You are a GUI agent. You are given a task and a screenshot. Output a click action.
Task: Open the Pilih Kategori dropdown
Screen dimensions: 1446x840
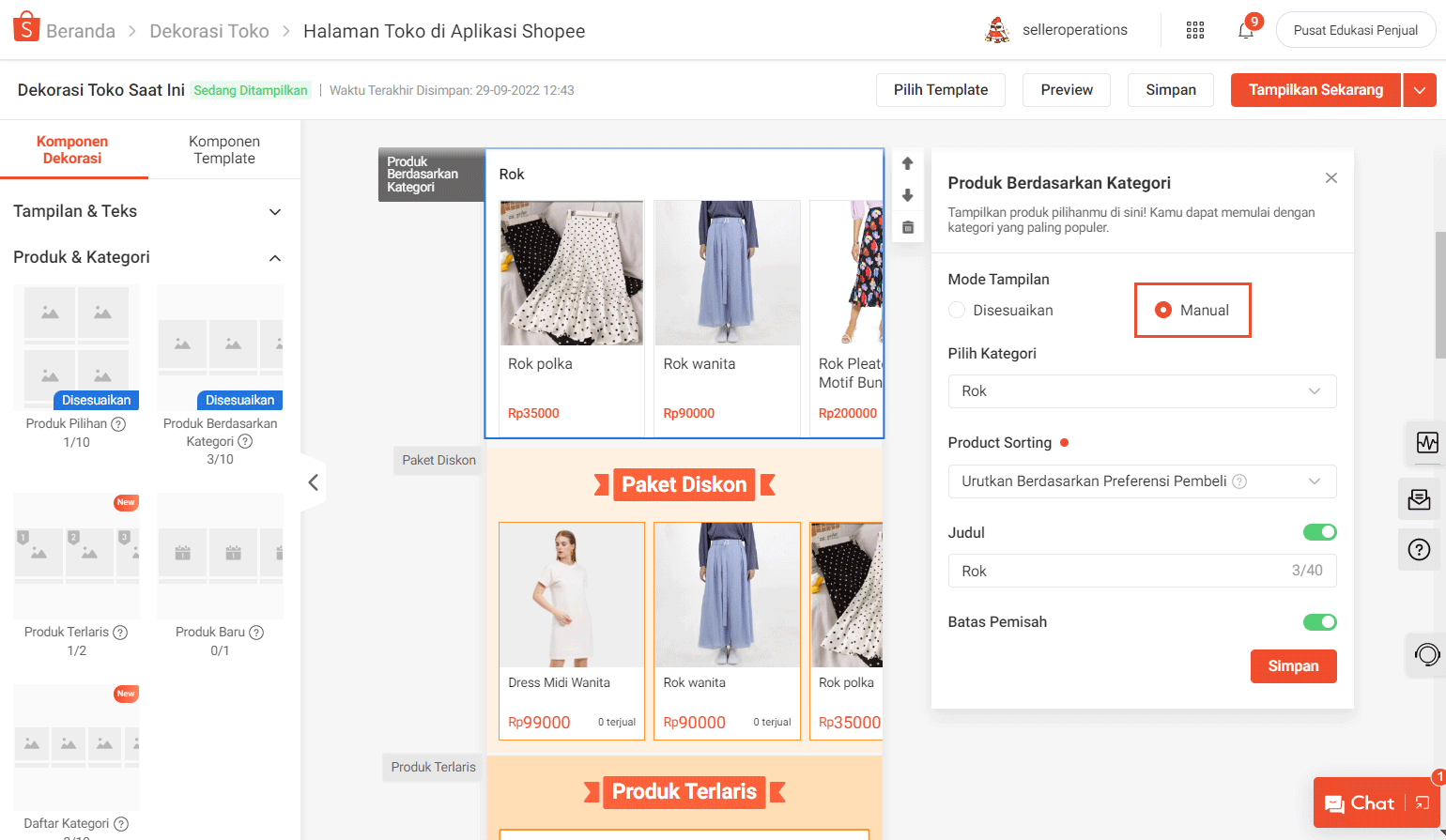coord(1142,391)
